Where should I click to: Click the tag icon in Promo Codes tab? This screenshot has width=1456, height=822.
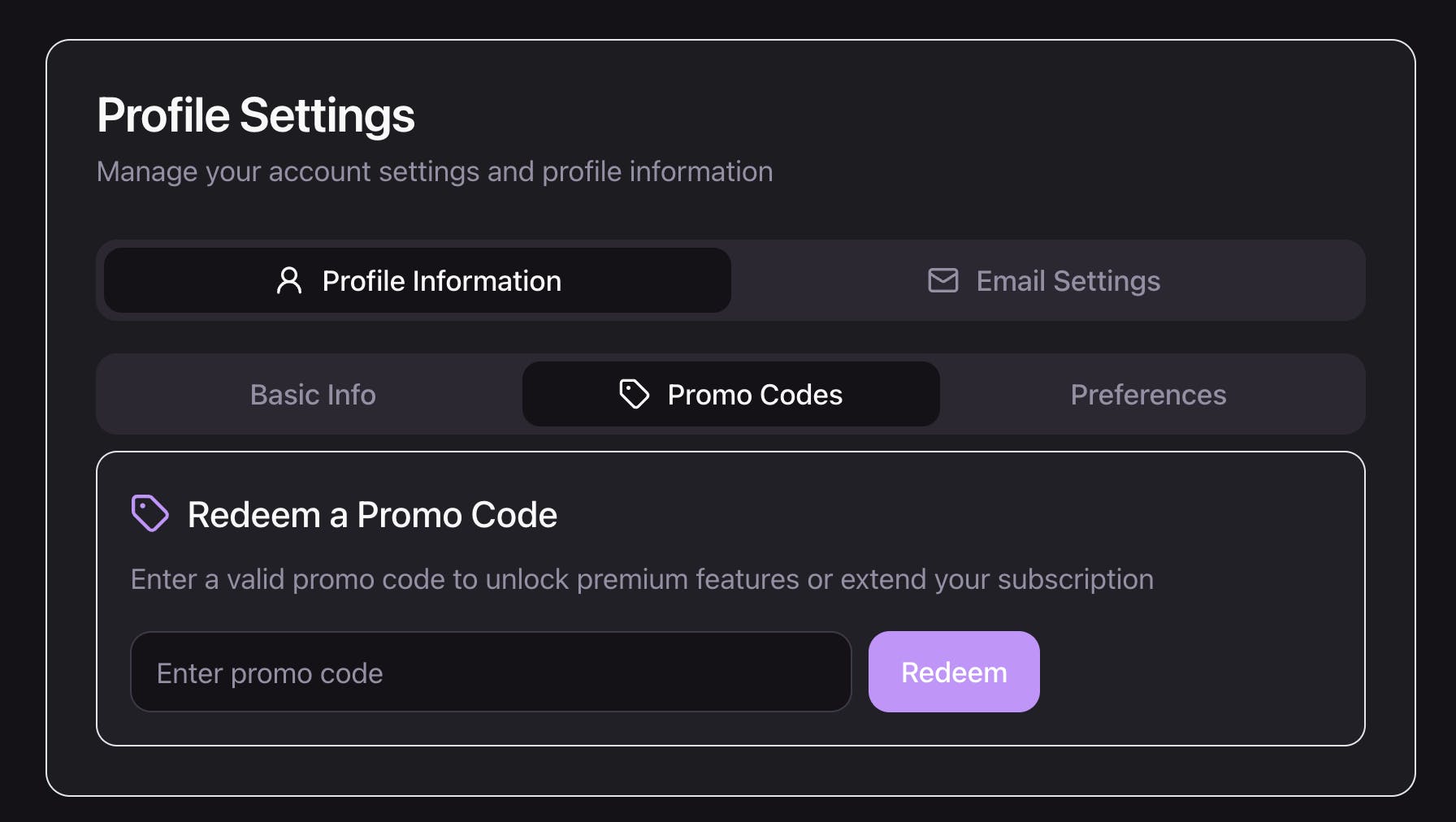click(x=635, y=394)
